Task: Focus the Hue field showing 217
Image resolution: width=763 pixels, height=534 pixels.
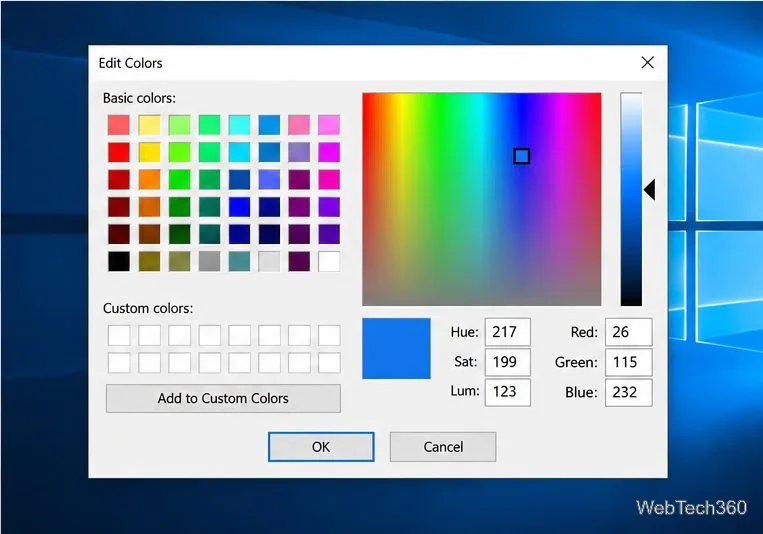Action: click(508, 332)
